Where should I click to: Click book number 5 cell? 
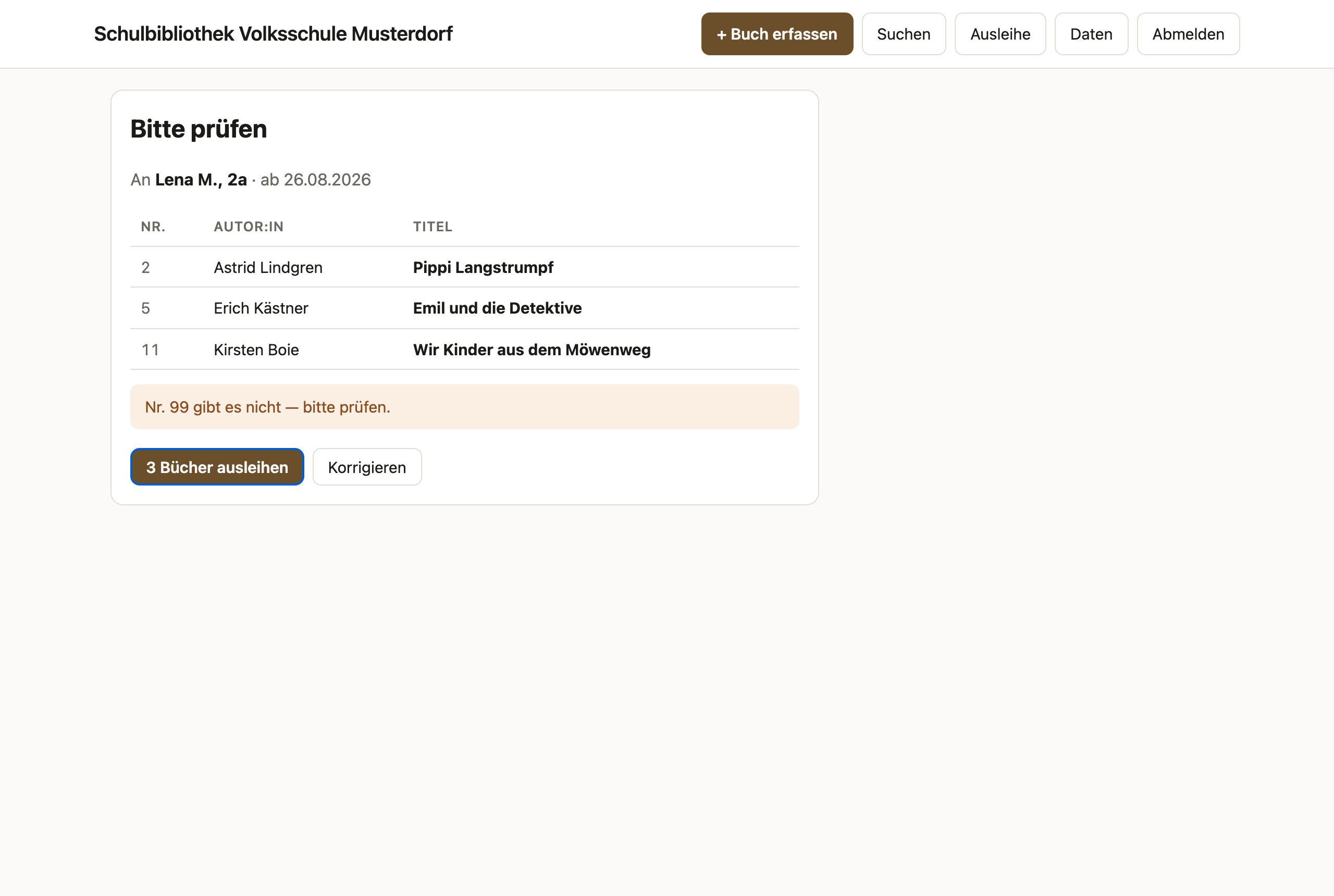pos(146,308)
